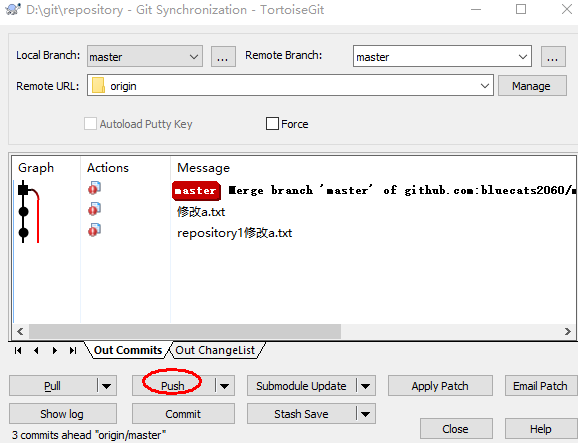Click the action icon beside 修改a.txt commit
Screen dimensions: 578x443
[x=94, y=209]
